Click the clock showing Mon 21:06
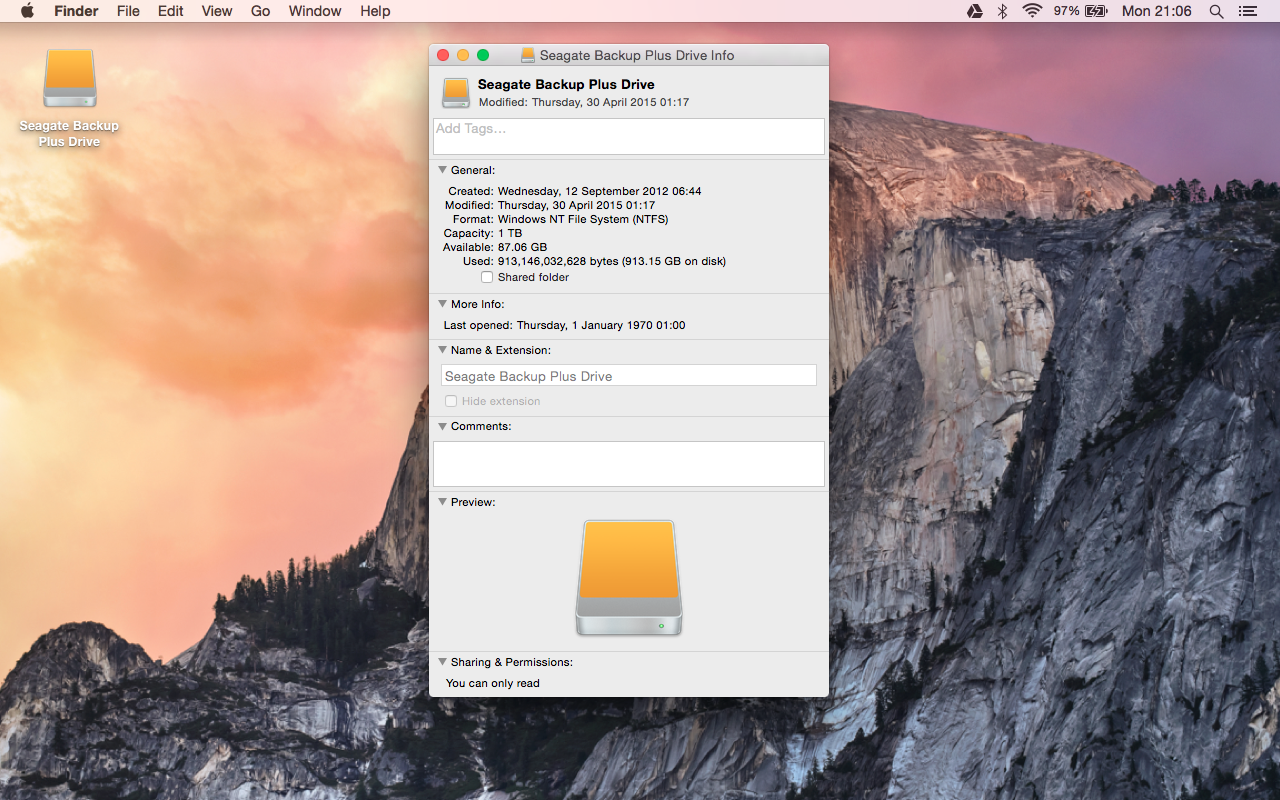 pyautogui.click(x=1157, y=11)
